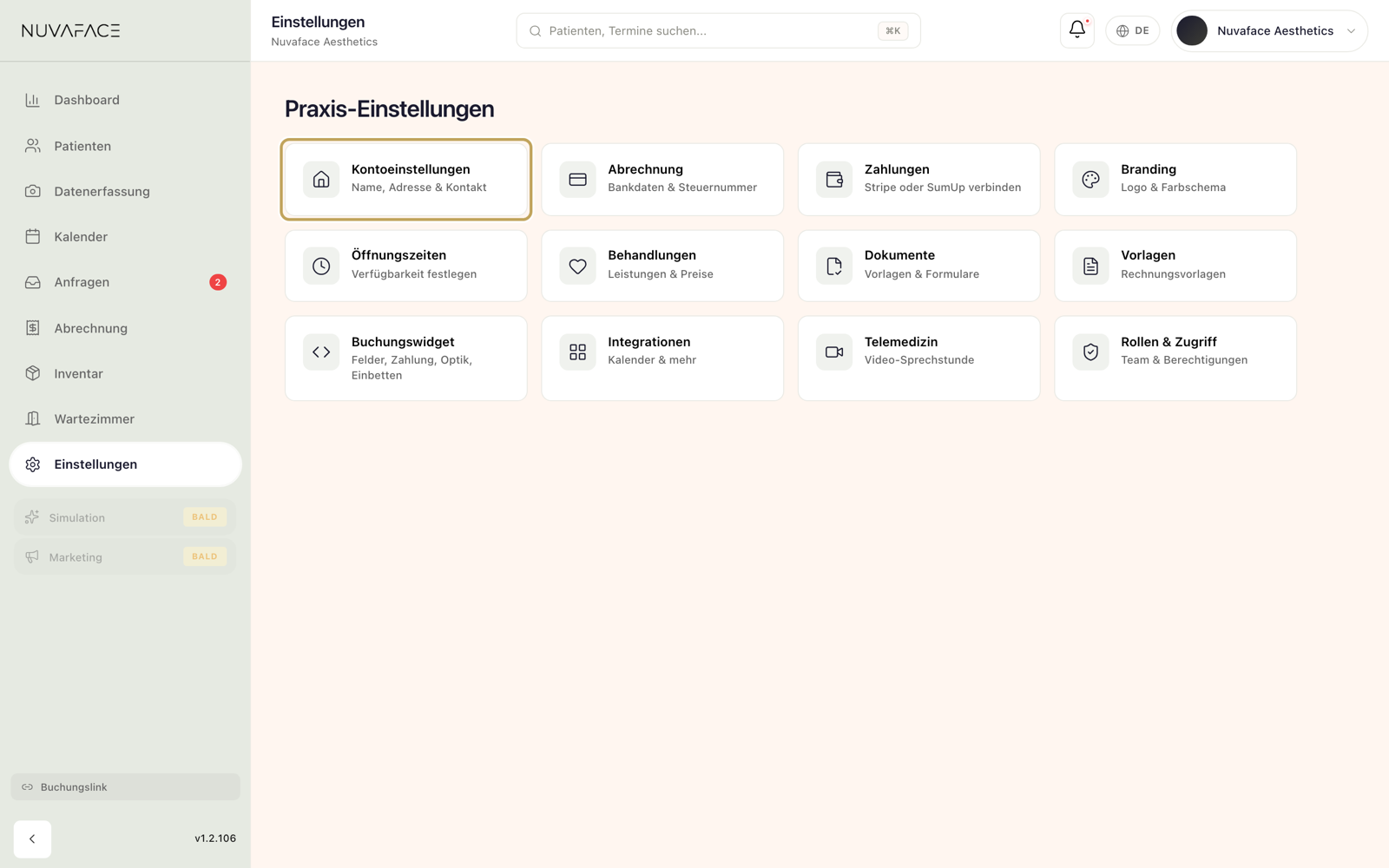Click the BALD badge next to Simulation
The image size is (1389, 868).
pos(205,517)
